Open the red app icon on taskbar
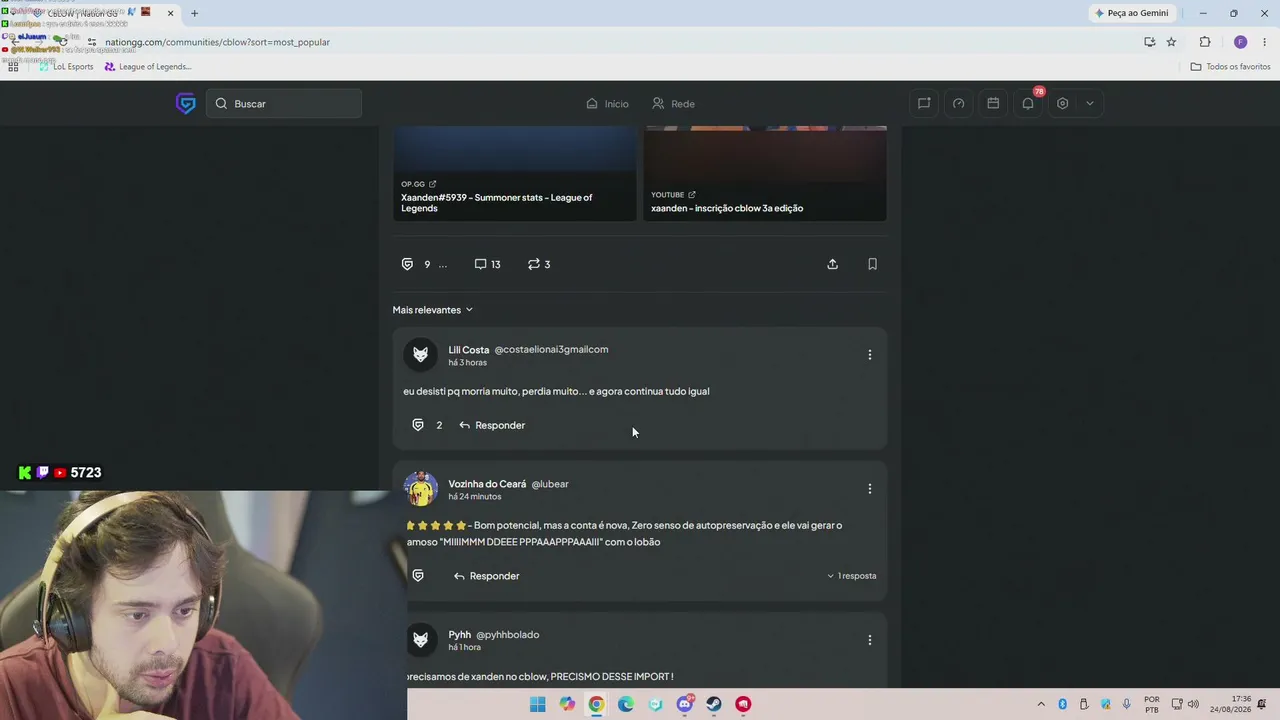 click(x=743, y=704)
